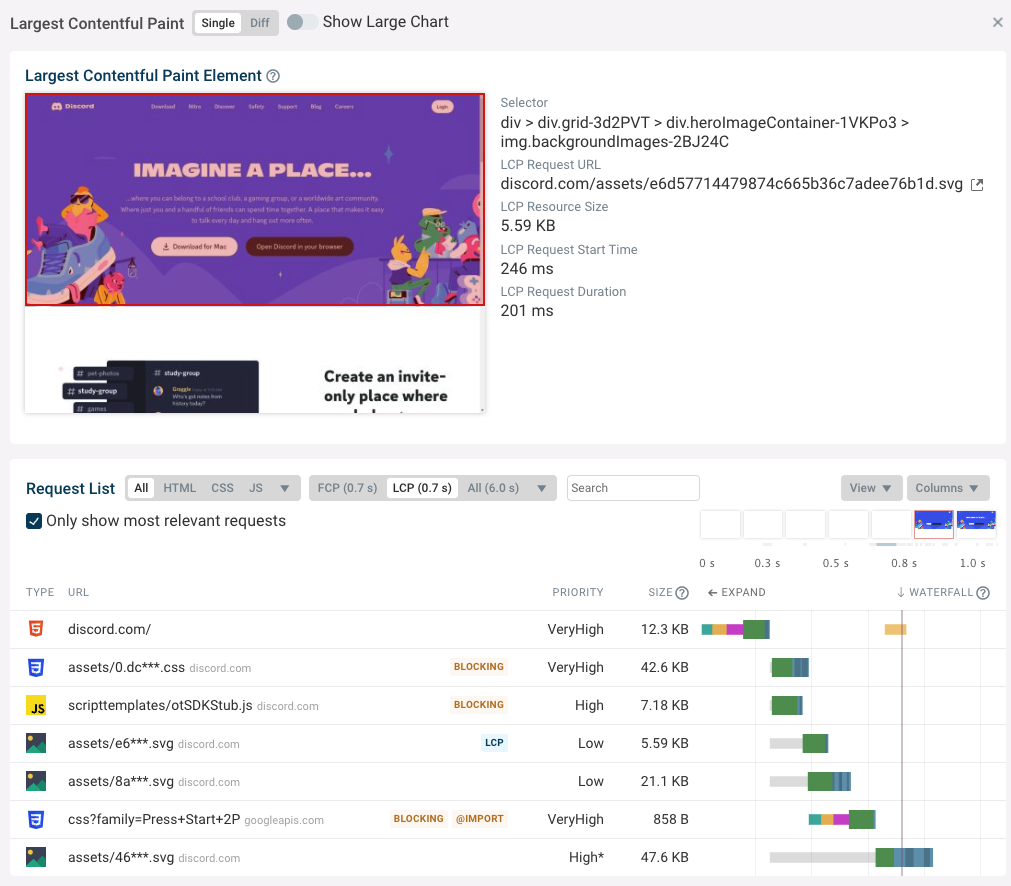The height and width of the screenshot is (886, 1011).
Task: Open the Waterfall column help icon
Action: (983, 593)
